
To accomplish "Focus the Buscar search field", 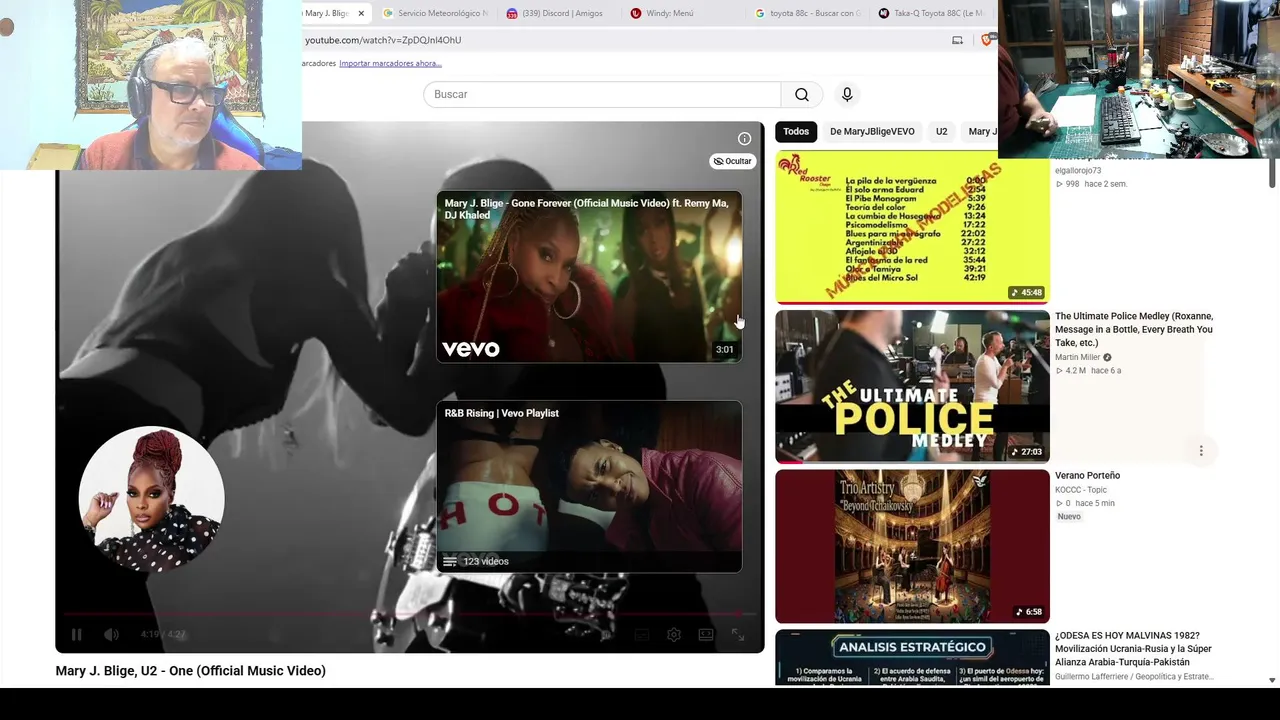I will coord(602,94).
